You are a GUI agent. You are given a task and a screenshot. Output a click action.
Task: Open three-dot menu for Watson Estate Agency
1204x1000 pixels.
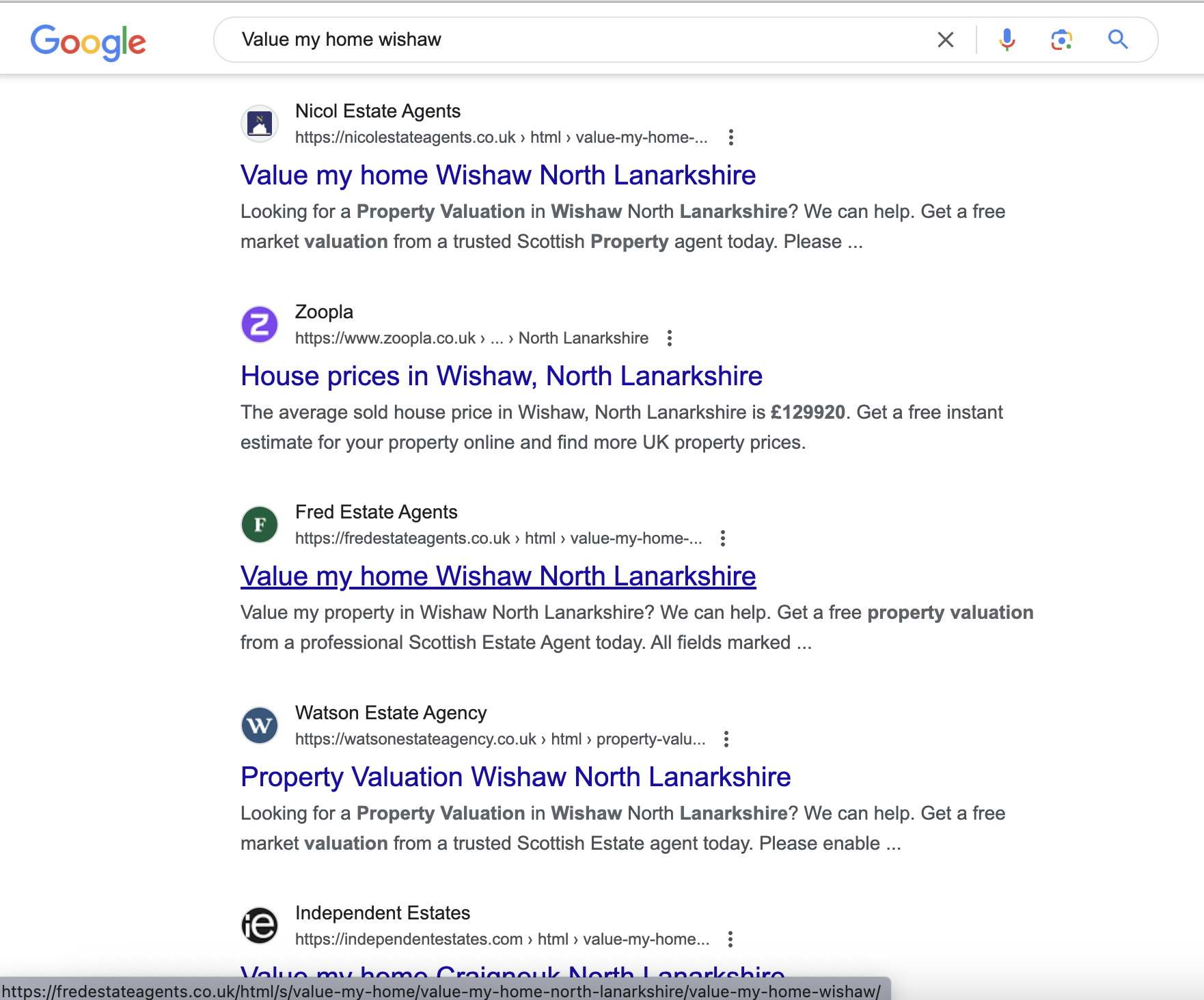pyautogui.click(x=726, y=739)
